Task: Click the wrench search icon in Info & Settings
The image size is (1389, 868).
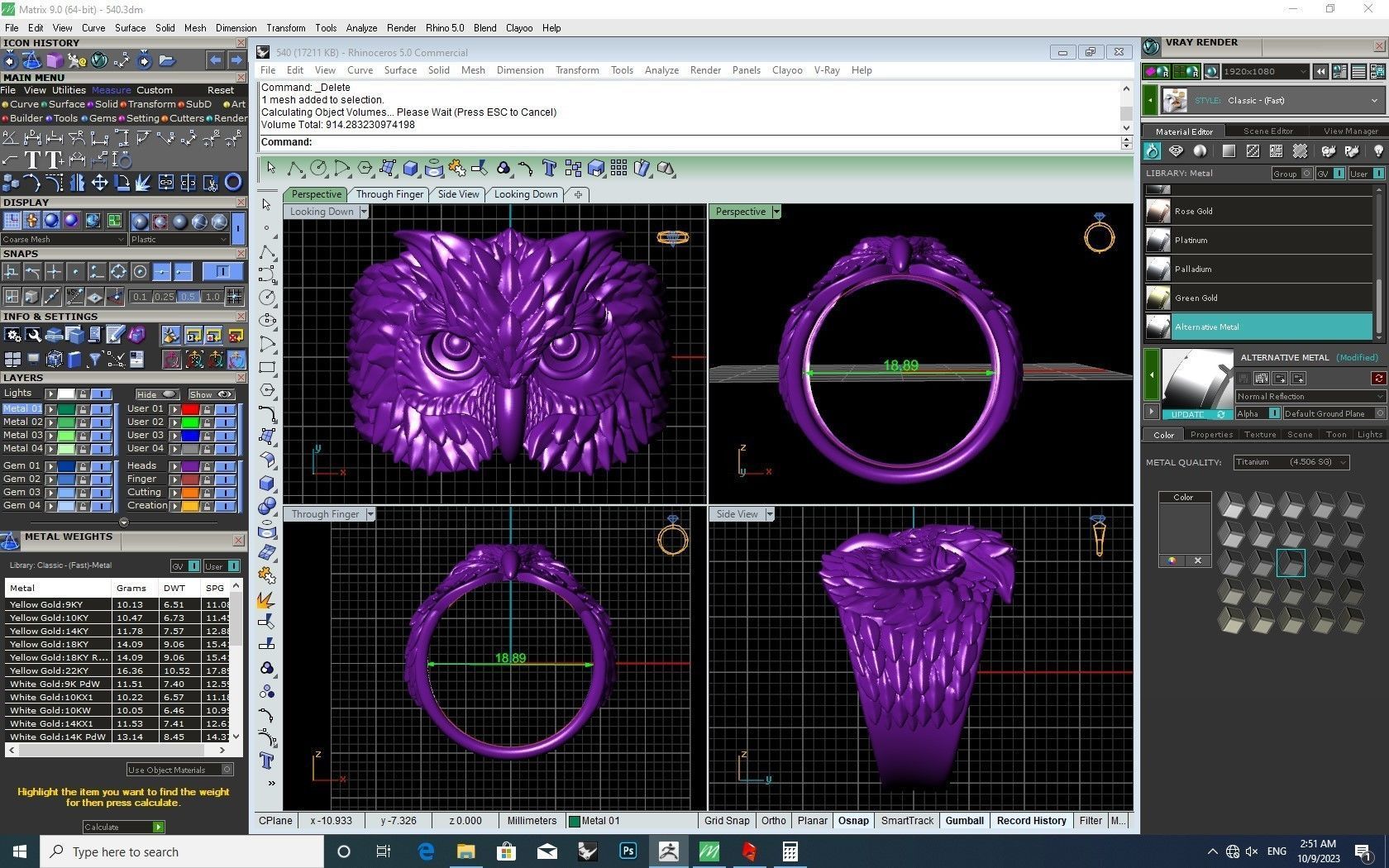Action: coord(33,335)
